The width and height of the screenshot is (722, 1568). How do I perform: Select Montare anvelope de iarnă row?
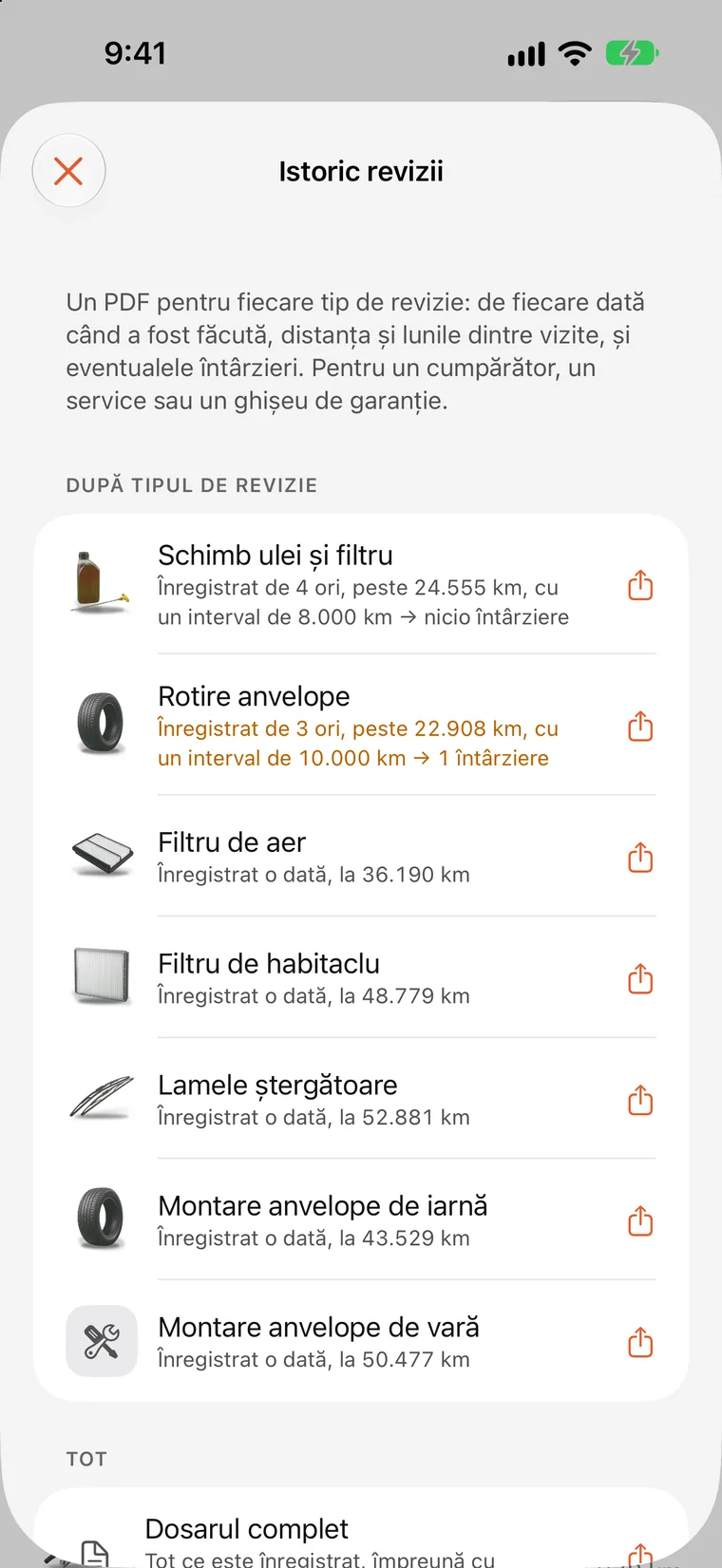(361, 1220)
